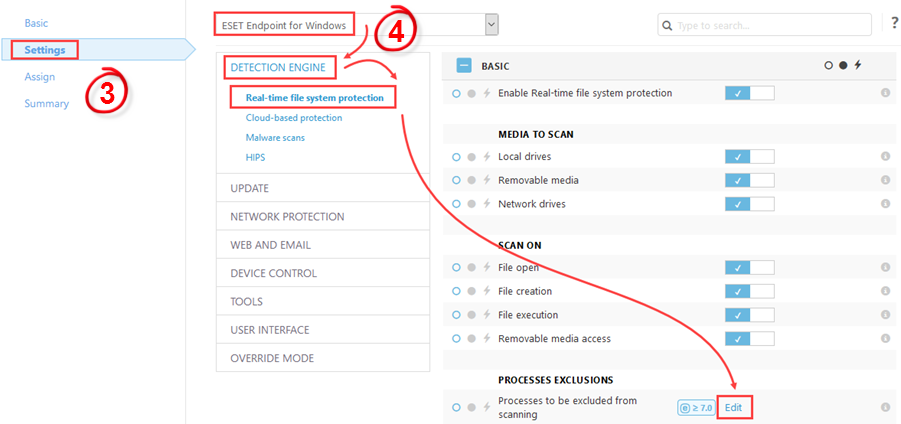901x424 pixels.
Task: Click grey dot apply icon for File open
Action: pos(471,267)
